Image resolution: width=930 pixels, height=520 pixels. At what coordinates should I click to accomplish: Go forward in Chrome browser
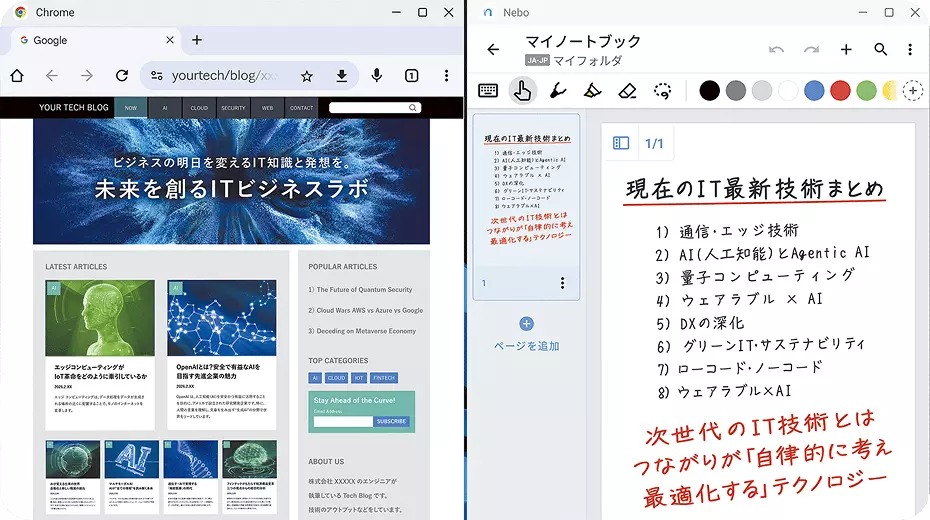pyautogui.click(x=87, y=75)
